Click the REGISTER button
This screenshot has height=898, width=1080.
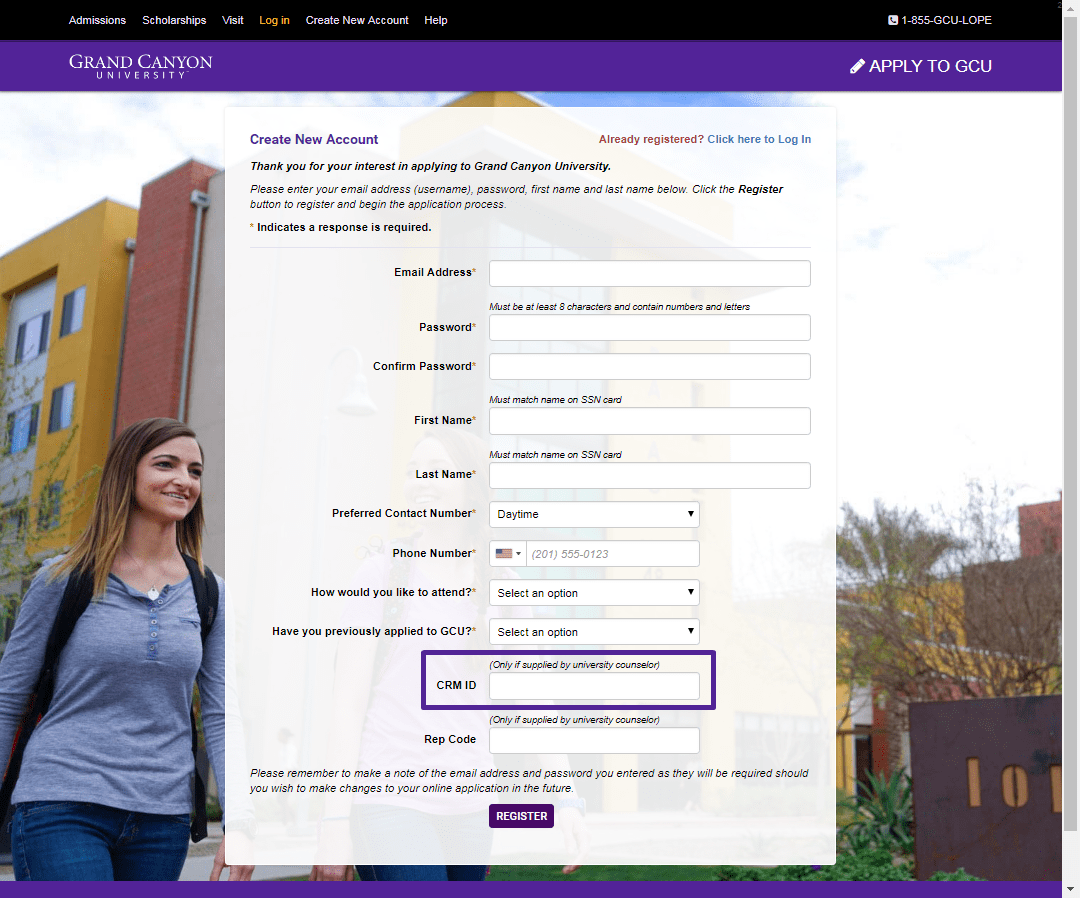(x=521, y=816)
